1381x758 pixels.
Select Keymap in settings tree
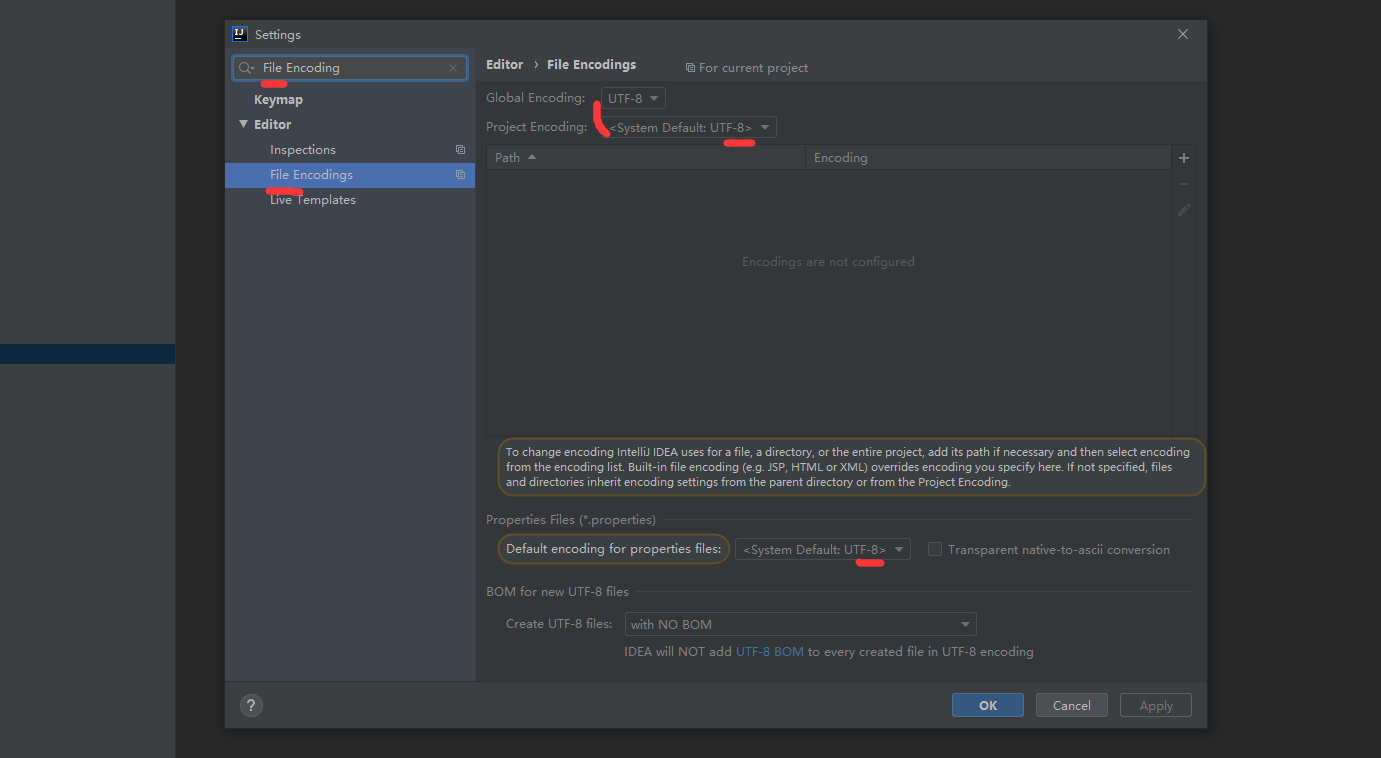click(278, 100)
